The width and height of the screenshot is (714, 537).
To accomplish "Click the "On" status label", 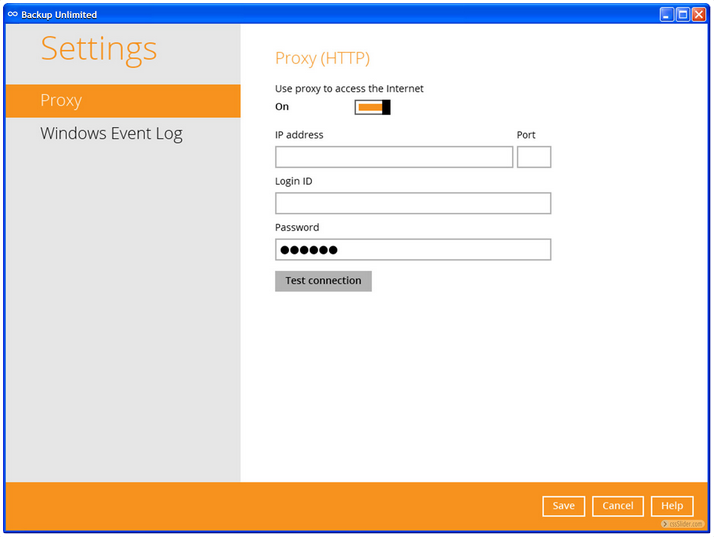I will click(282, 107).
